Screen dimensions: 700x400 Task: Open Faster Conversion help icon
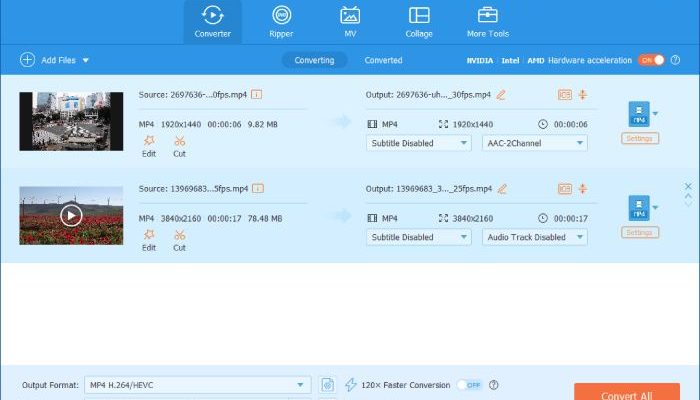coord(494,385)
